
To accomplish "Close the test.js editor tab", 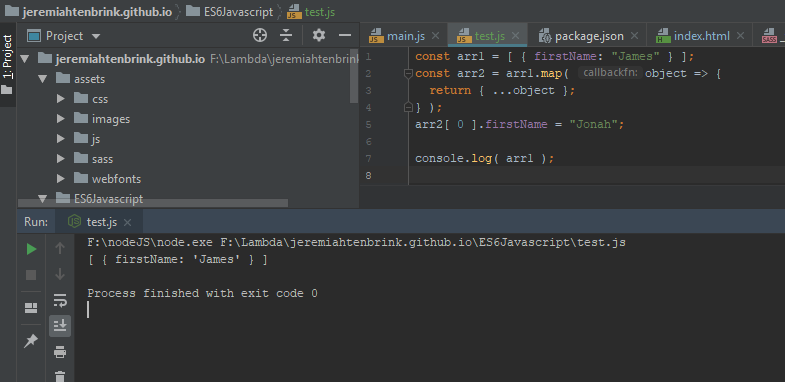I will tap(516, 36).
